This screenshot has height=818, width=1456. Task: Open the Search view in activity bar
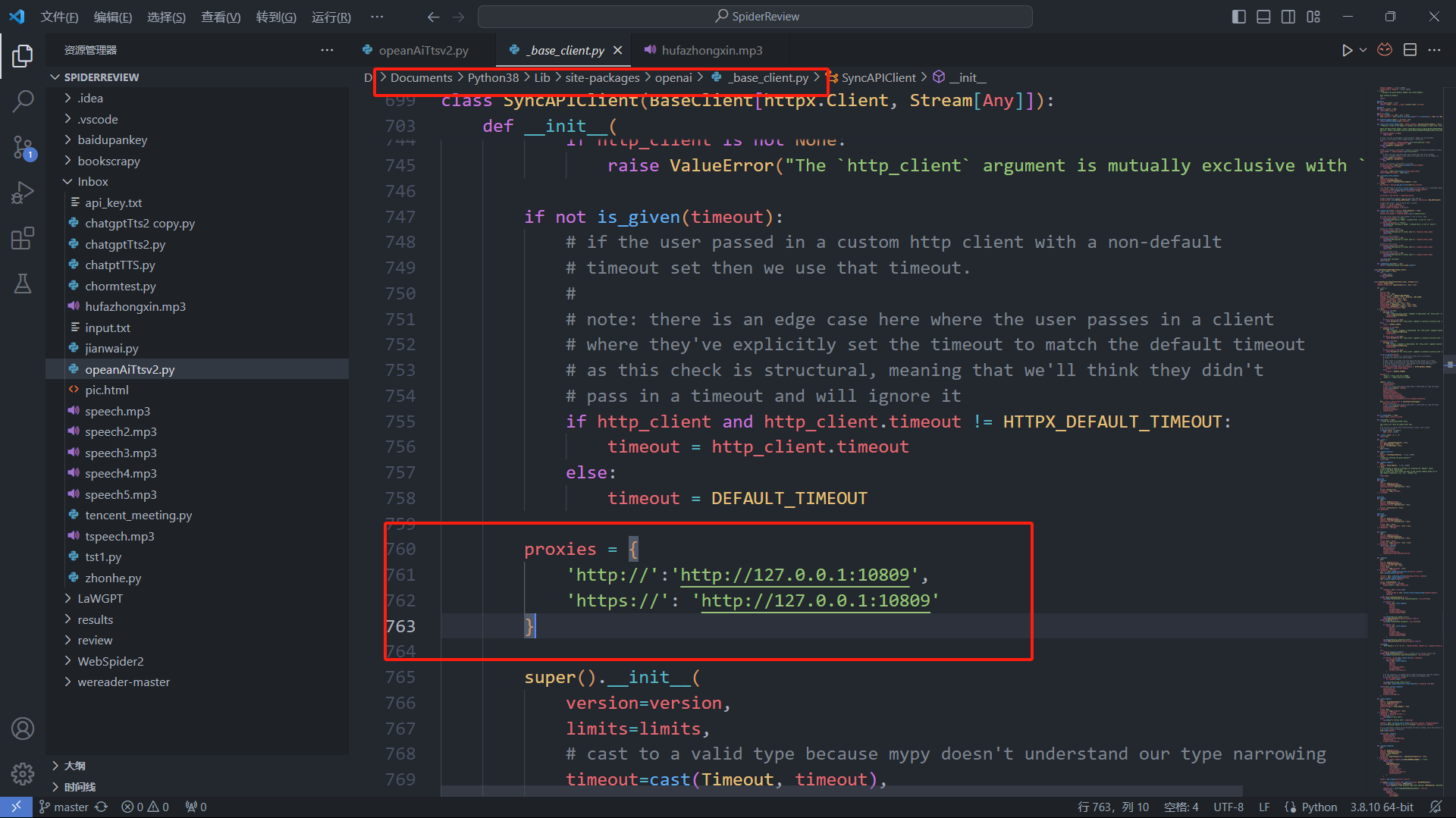(23, 101)
